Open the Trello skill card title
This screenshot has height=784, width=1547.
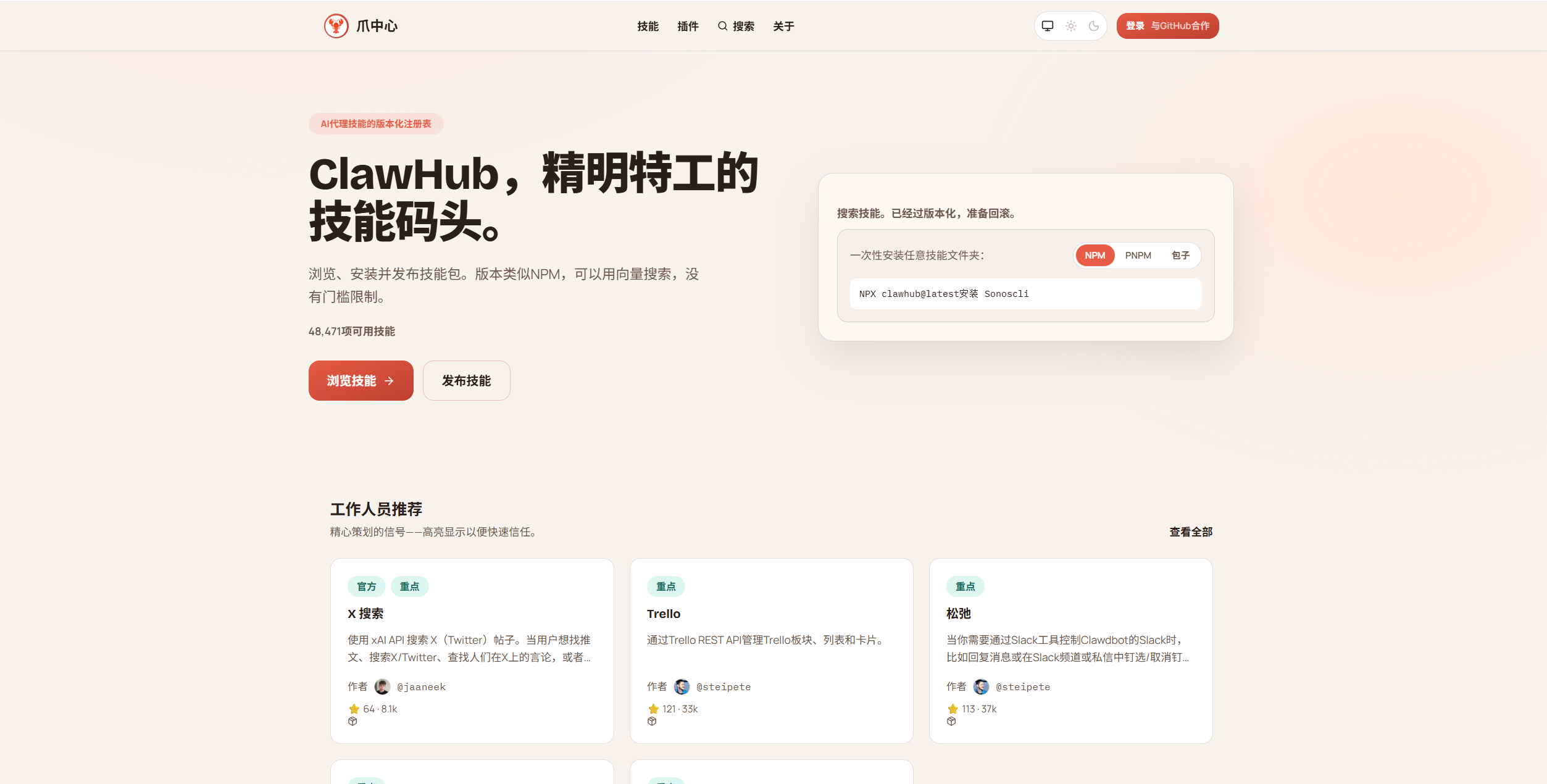(664, 614)
